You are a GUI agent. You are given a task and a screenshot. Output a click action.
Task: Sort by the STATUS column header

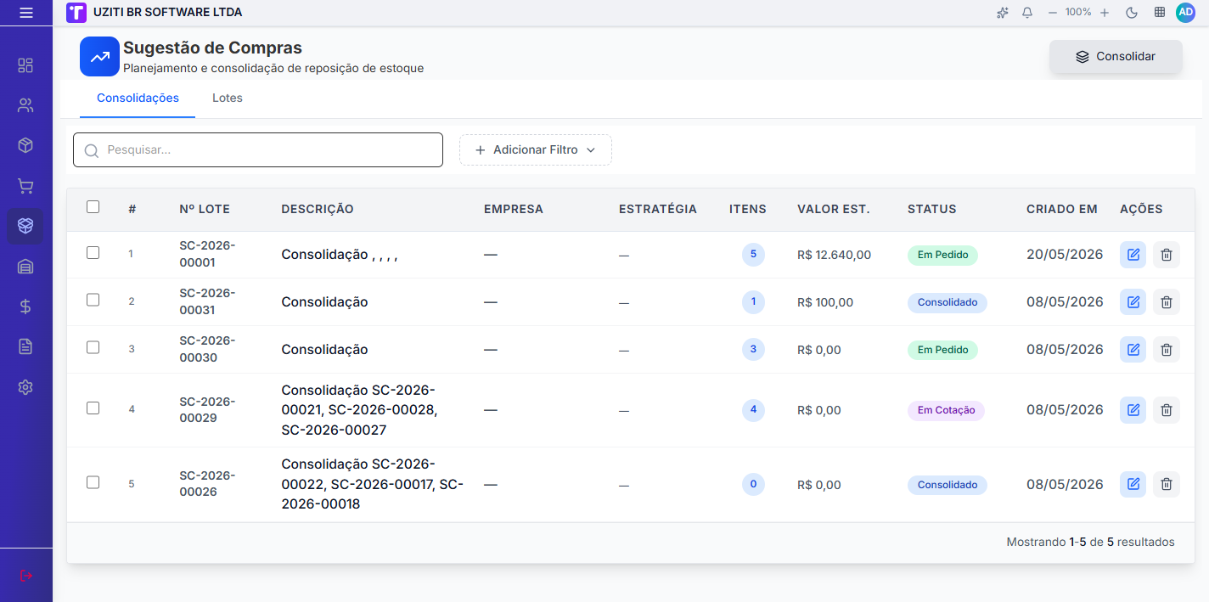pos(932,210)
